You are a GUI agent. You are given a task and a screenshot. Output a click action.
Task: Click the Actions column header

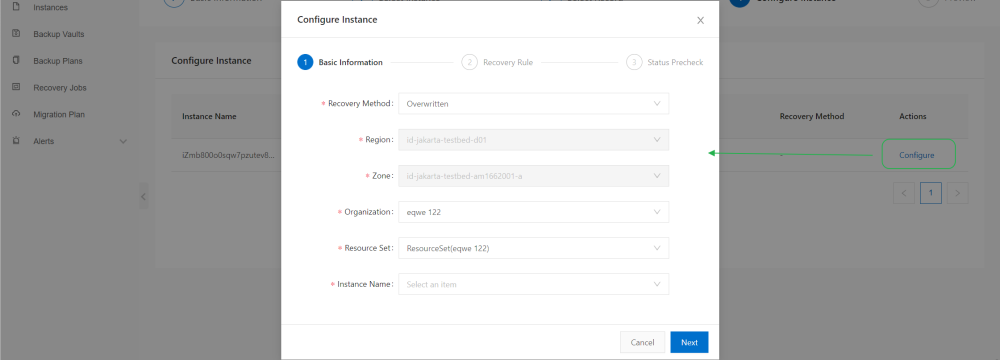tap(913, 116)
